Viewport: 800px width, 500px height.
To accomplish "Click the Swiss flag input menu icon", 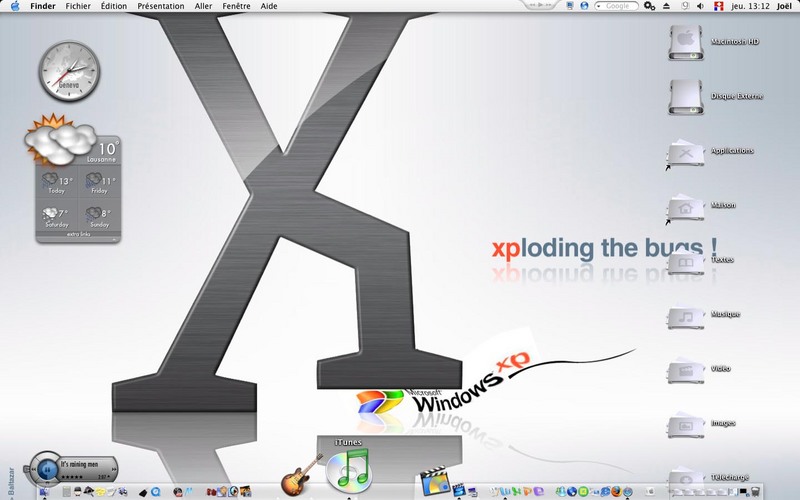I will (719, 6).
